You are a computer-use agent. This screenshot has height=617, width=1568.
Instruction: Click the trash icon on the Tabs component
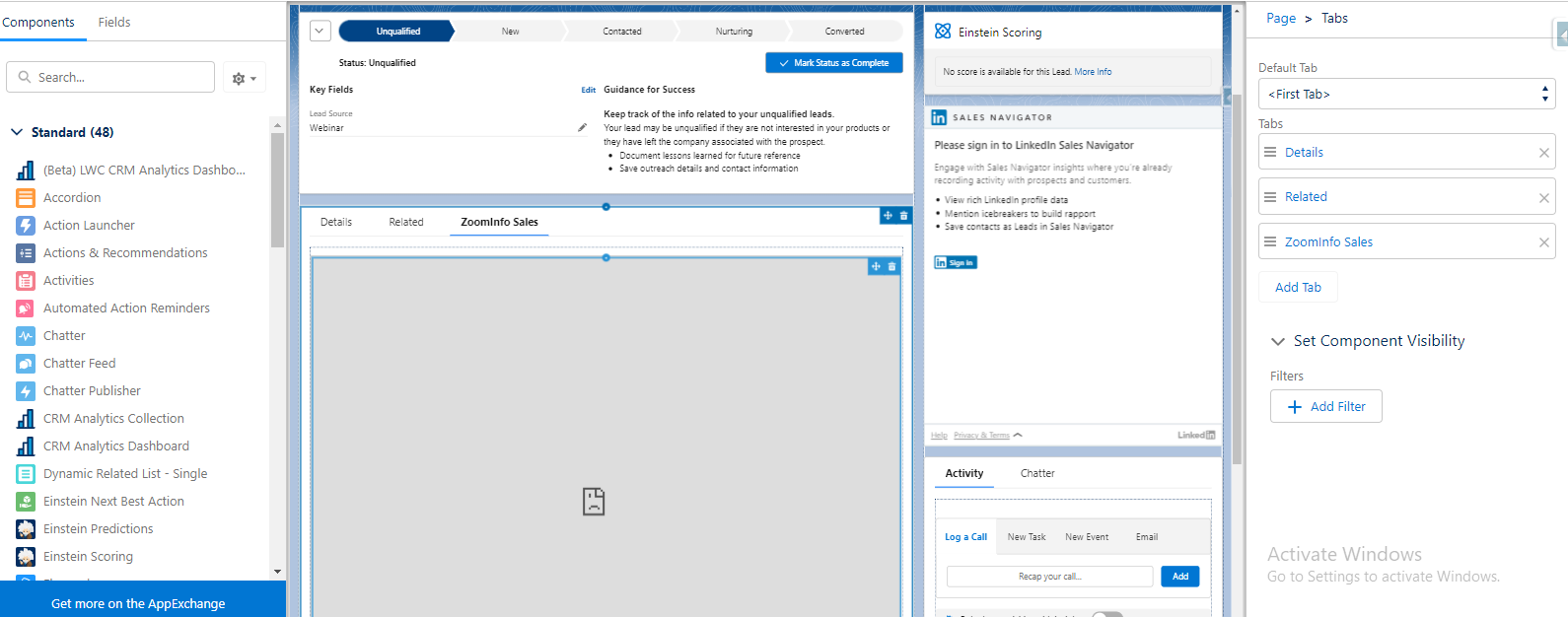904,216
